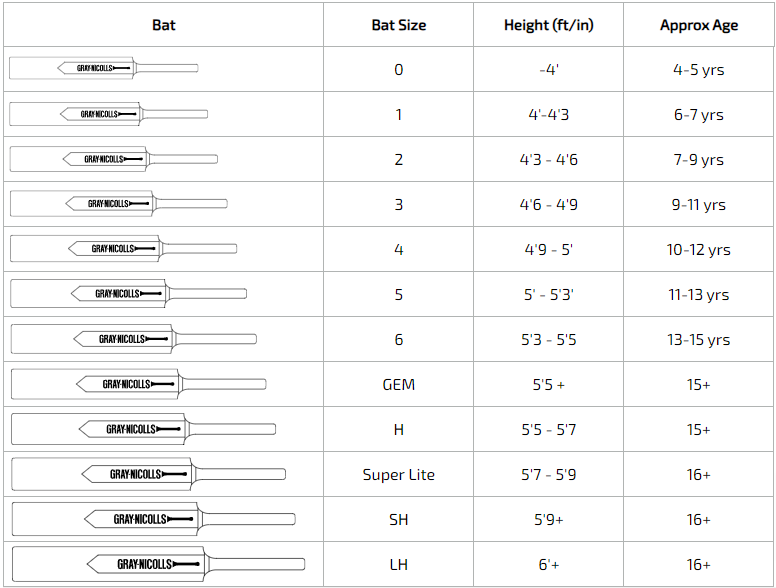Viewport: 776px width, 588px height.
Task: Click the "4-5 yrs" age cell
Action: [699, 70]
